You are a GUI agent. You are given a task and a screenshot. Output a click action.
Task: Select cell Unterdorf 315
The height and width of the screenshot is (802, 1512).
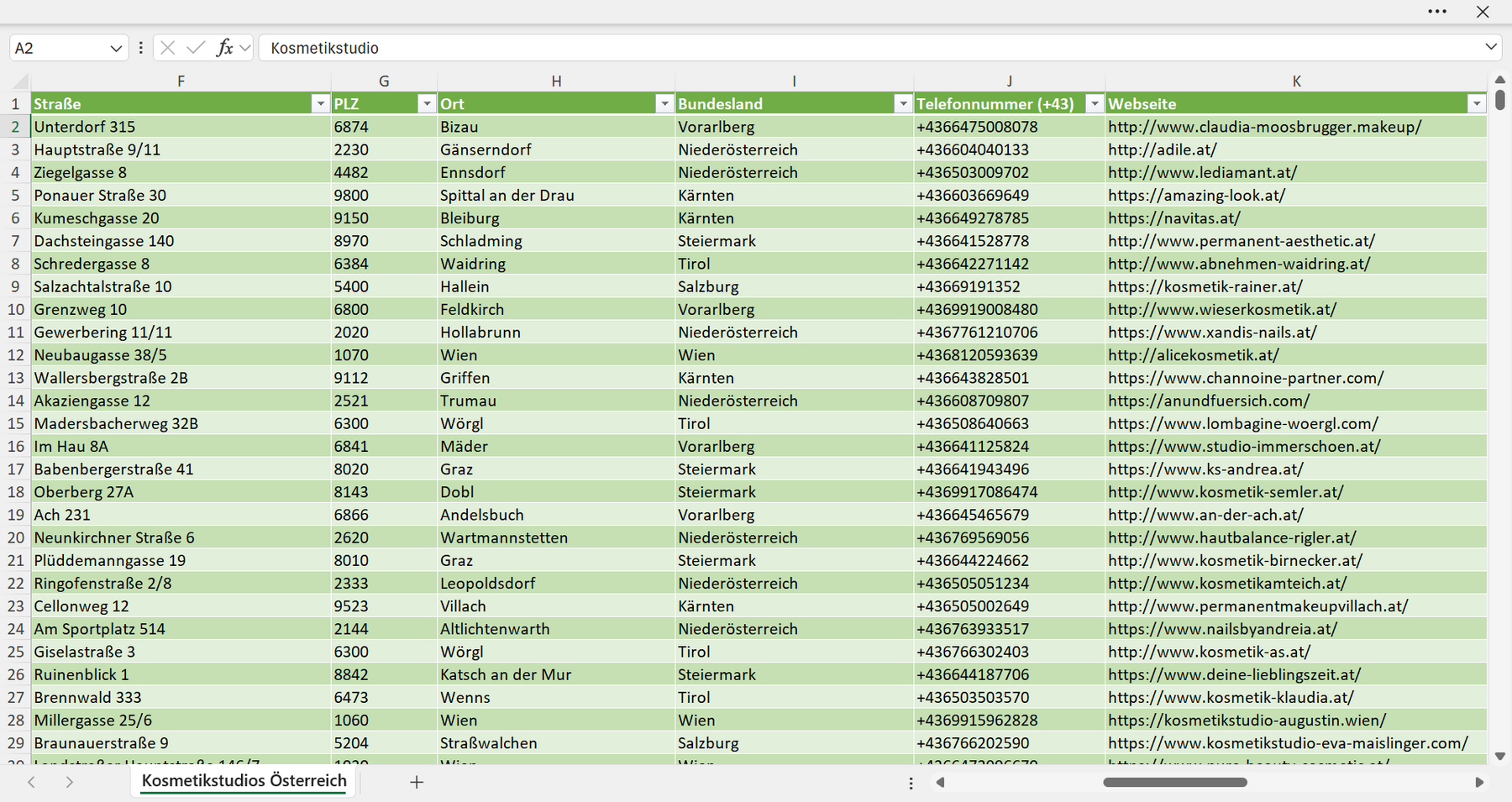coord(181,127)
